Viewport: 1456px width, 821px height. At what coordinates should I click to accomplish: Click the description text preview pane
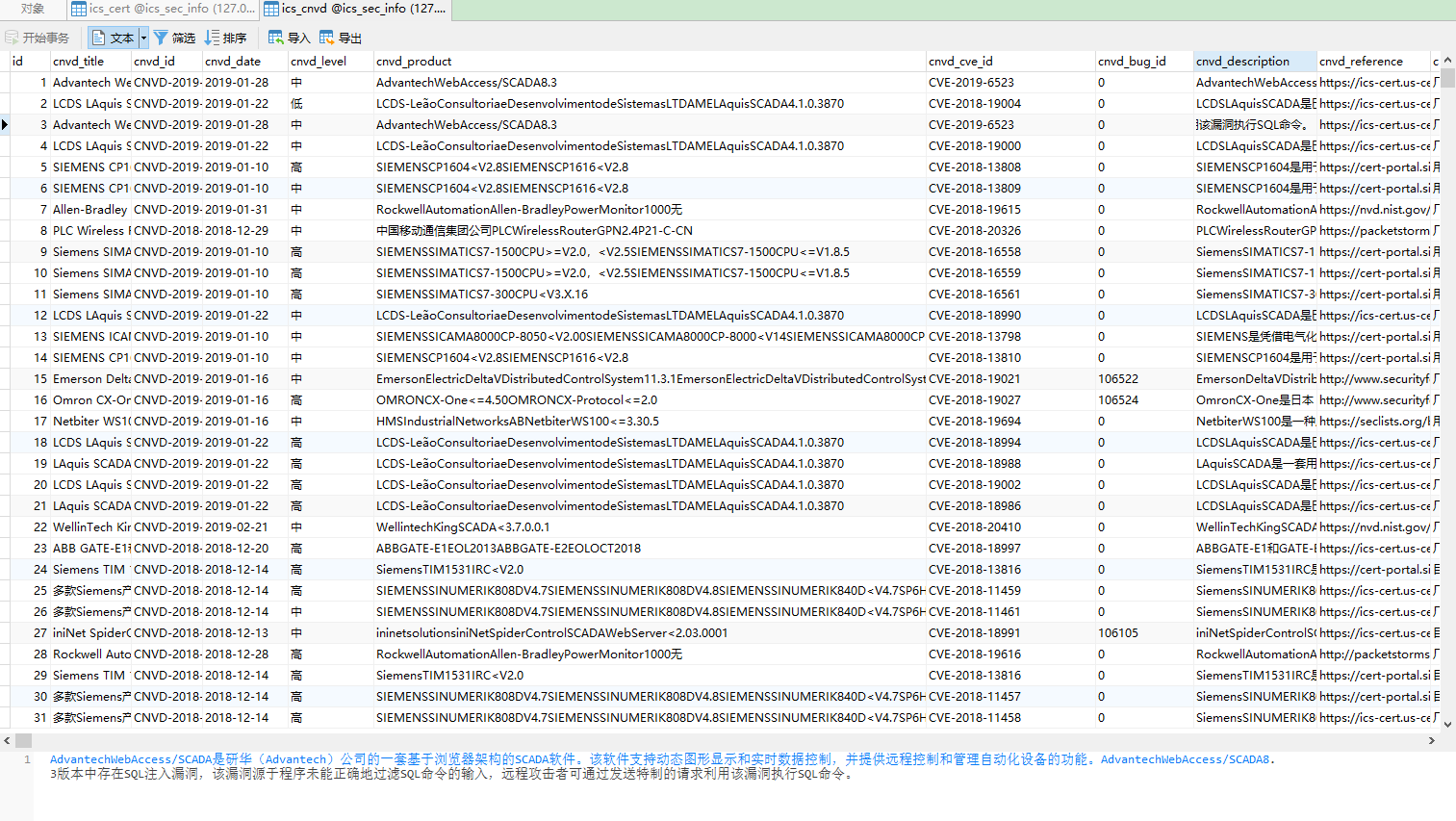[743, 785]
